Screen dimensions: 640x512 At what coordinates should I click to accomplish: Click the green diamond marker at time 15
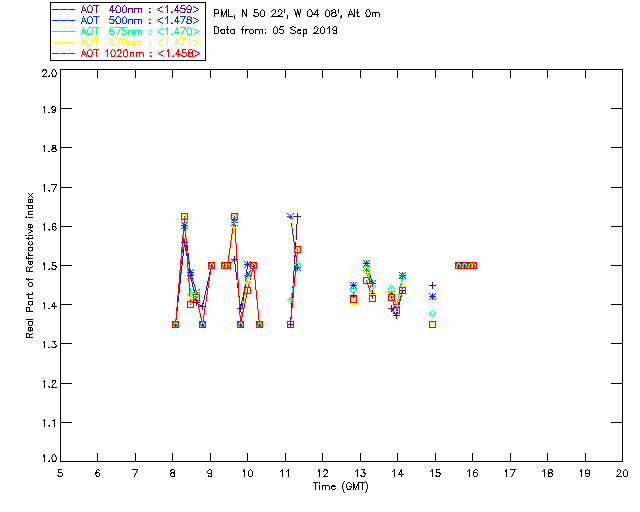point(433,314)
